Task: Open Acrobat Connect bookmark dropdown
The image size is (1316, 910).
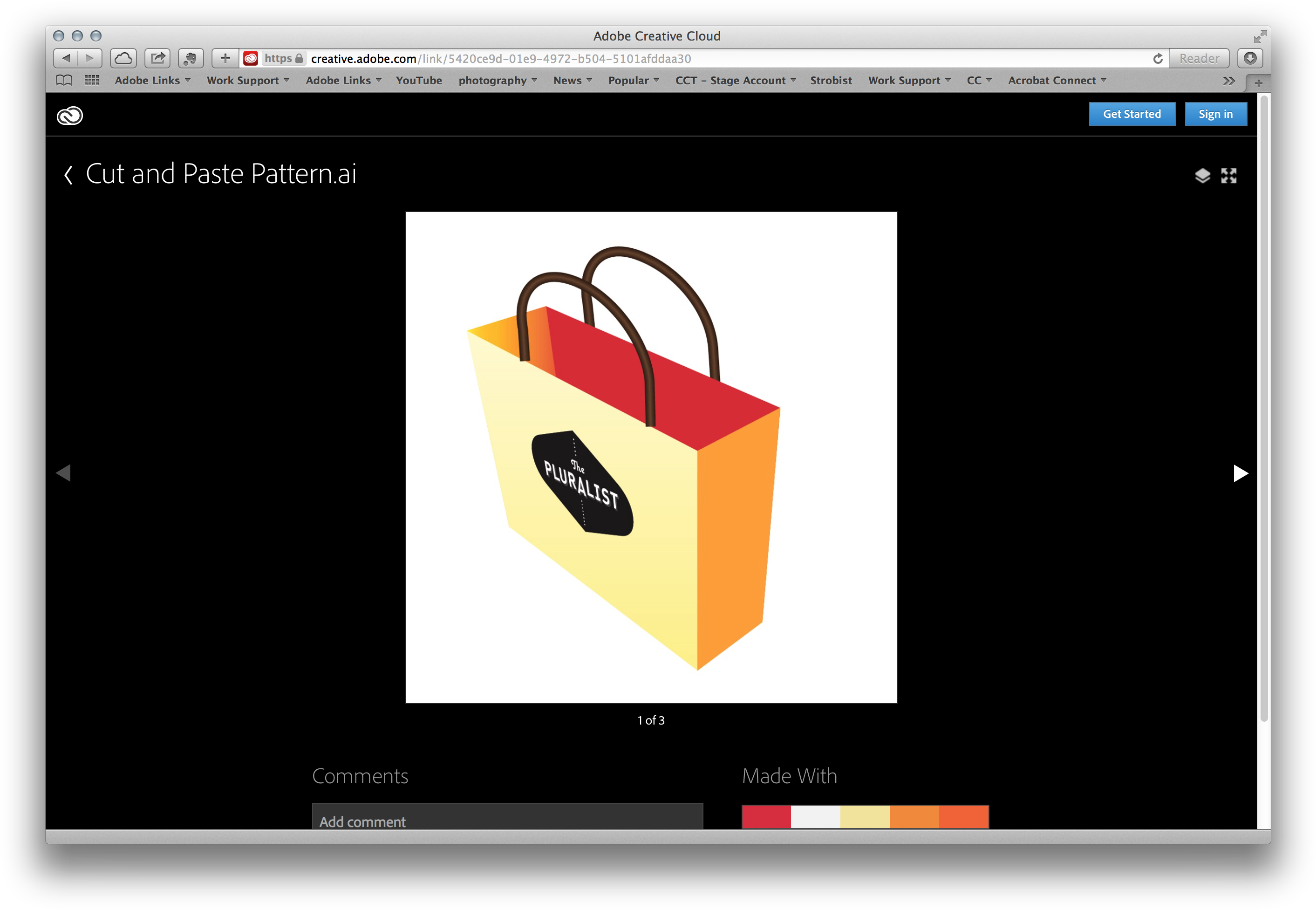Action: coord(1057,81)
